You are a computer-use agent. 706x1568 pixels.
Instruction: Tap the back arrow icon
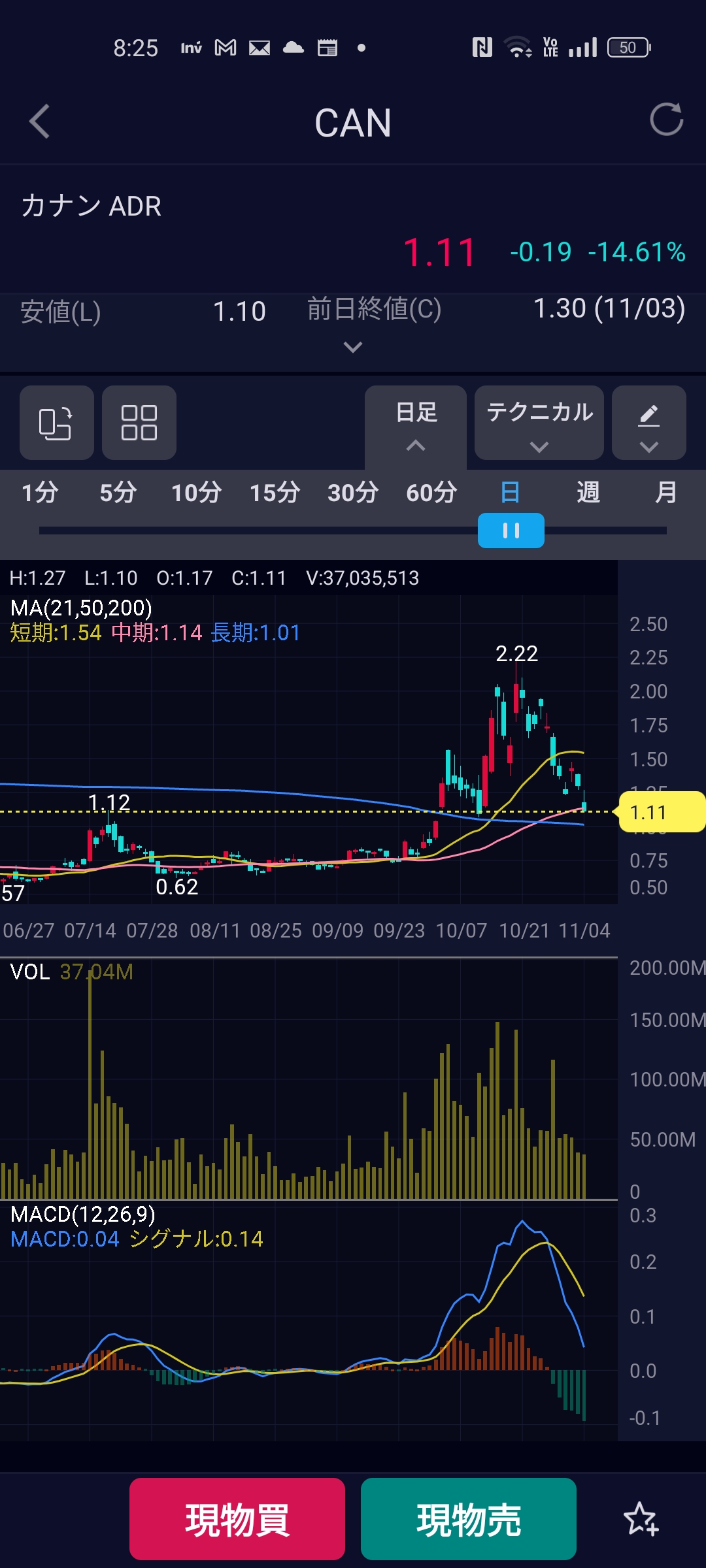coord(40,122)
